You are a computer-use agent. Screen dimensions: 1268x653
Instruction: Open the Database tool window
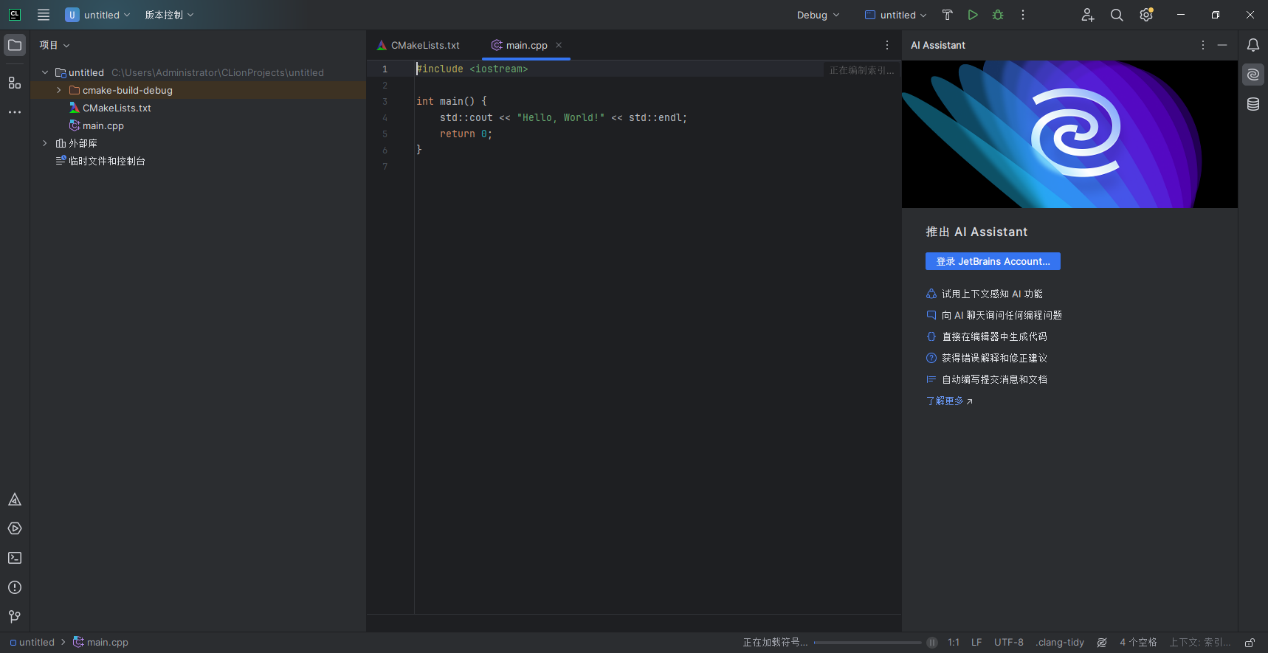[x=1252, y=104]
